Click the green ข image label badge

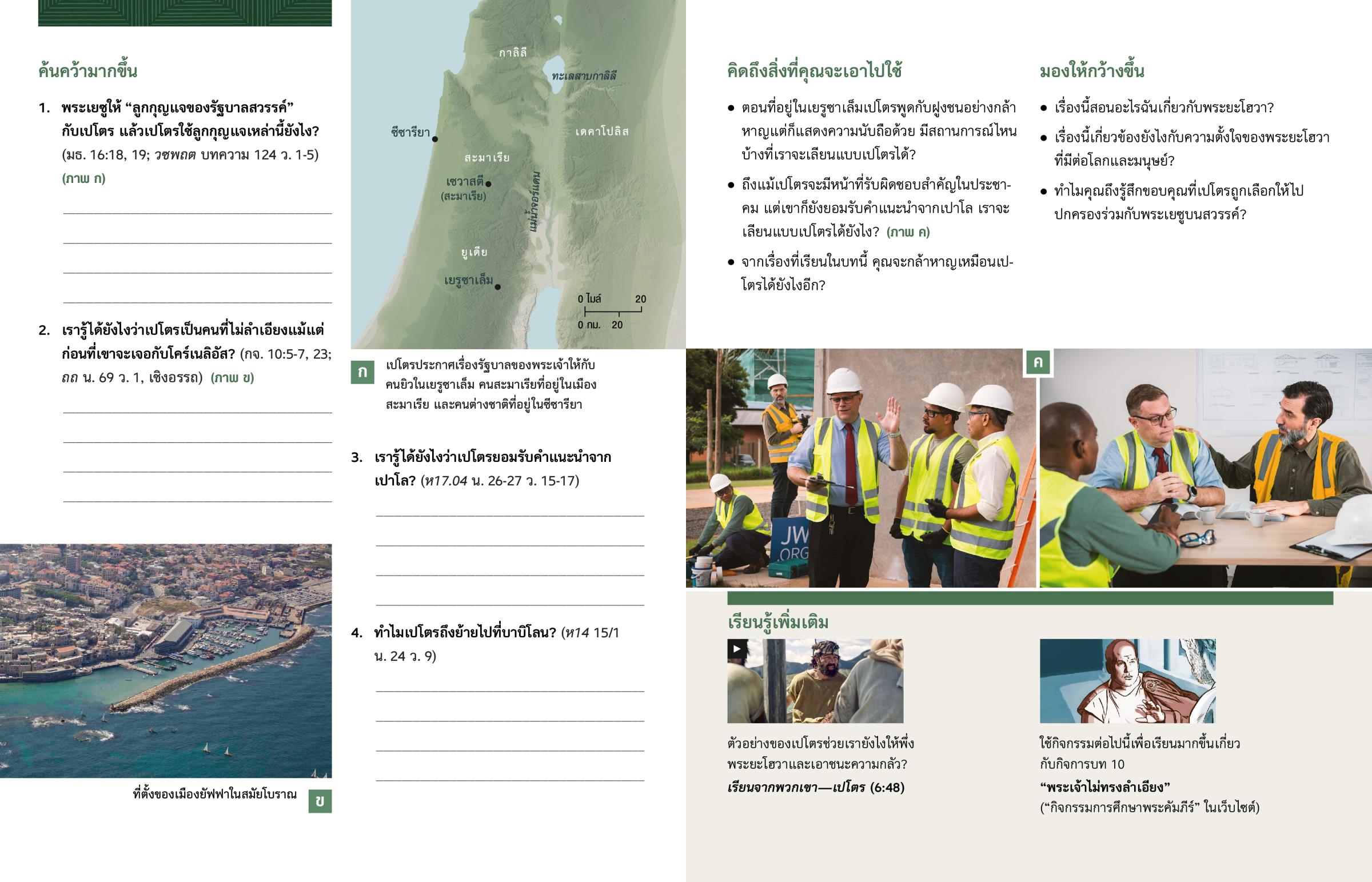pos(320,801)
